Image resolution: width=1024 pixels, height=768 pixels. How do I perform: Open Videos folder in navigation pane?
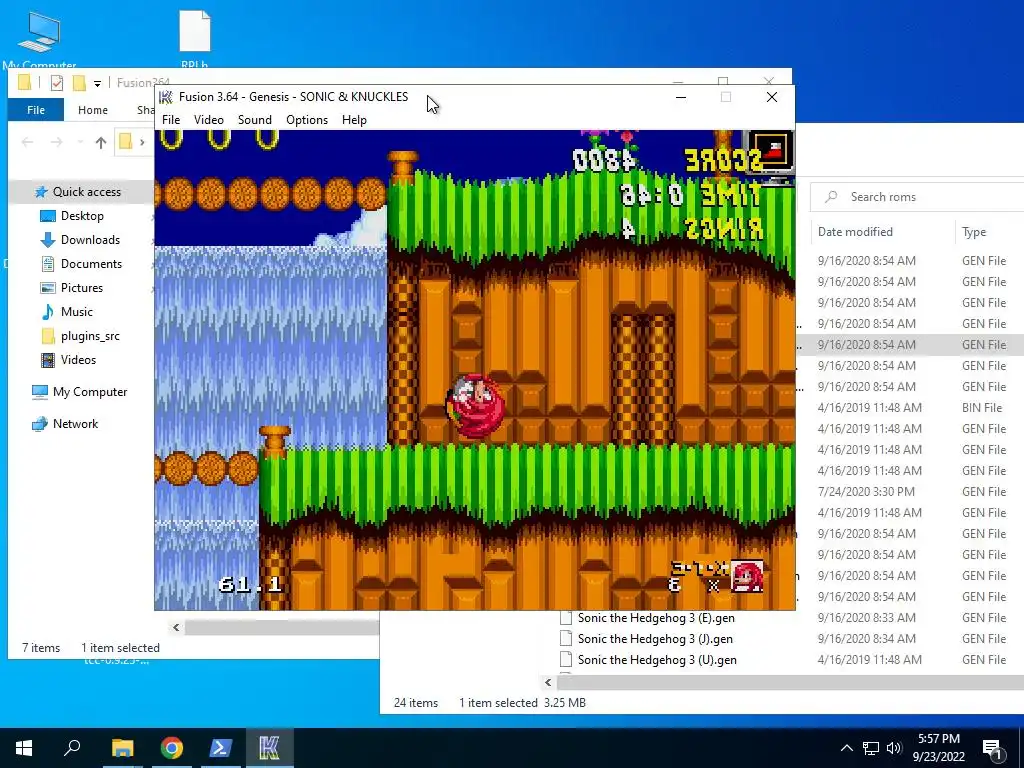coord(78,360)
